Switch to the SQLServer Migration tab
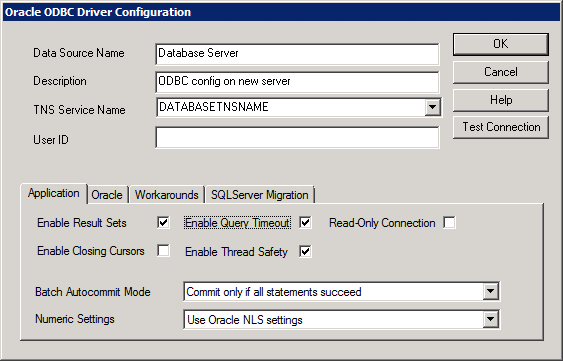 click(260, 195)
